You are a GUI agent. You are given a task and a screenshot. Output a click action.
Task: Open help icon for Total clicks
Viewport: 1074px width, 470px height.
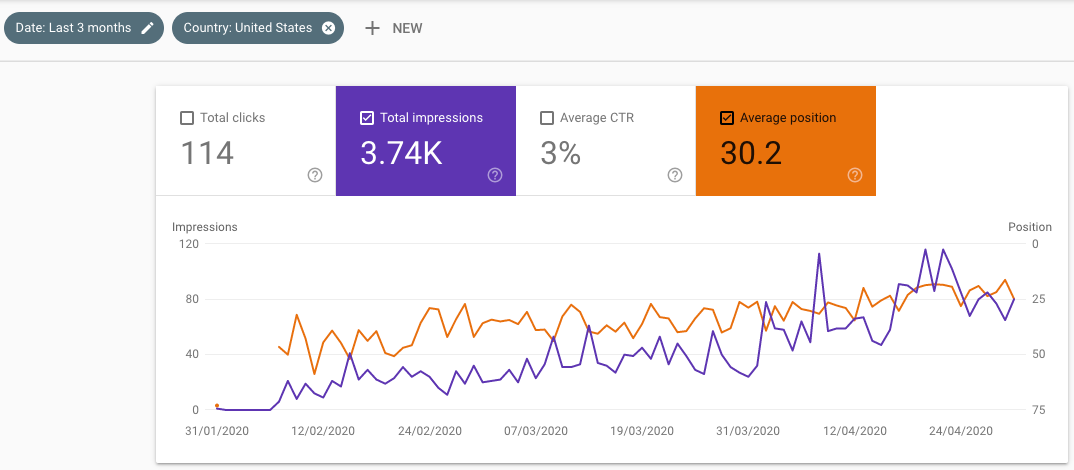coord(315,175)
